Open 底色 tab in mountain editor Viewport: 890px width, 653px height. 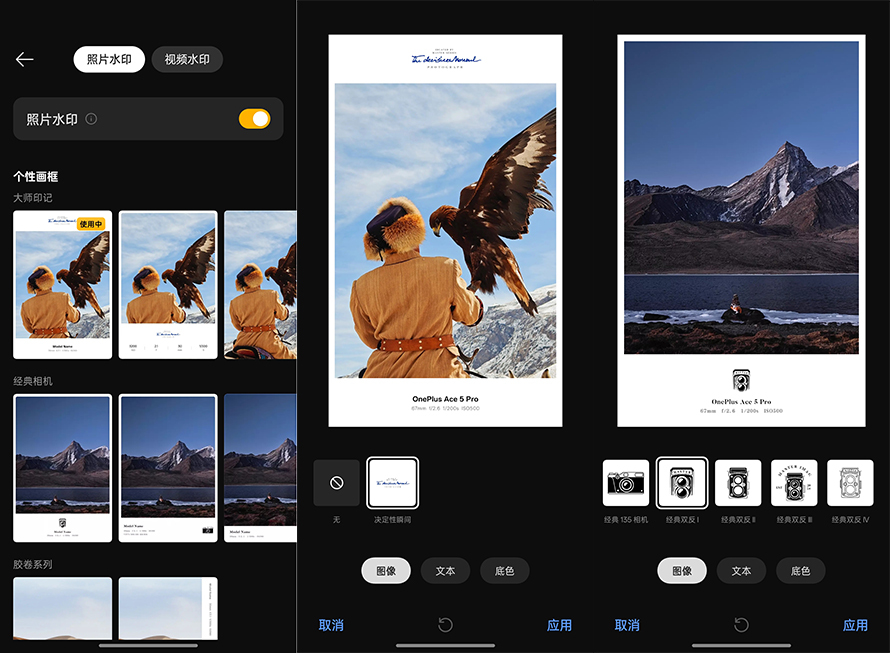point(800,571)
